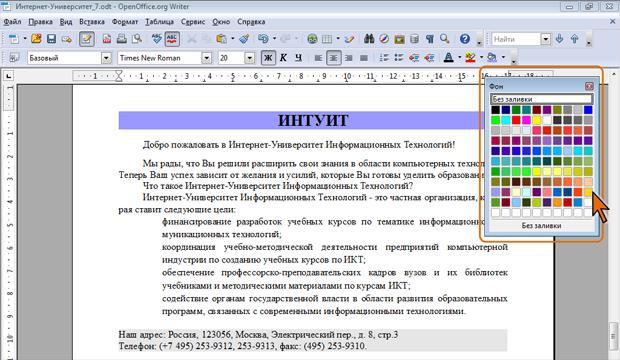Activate the Format Paintbrush

(x=244, y=39)
